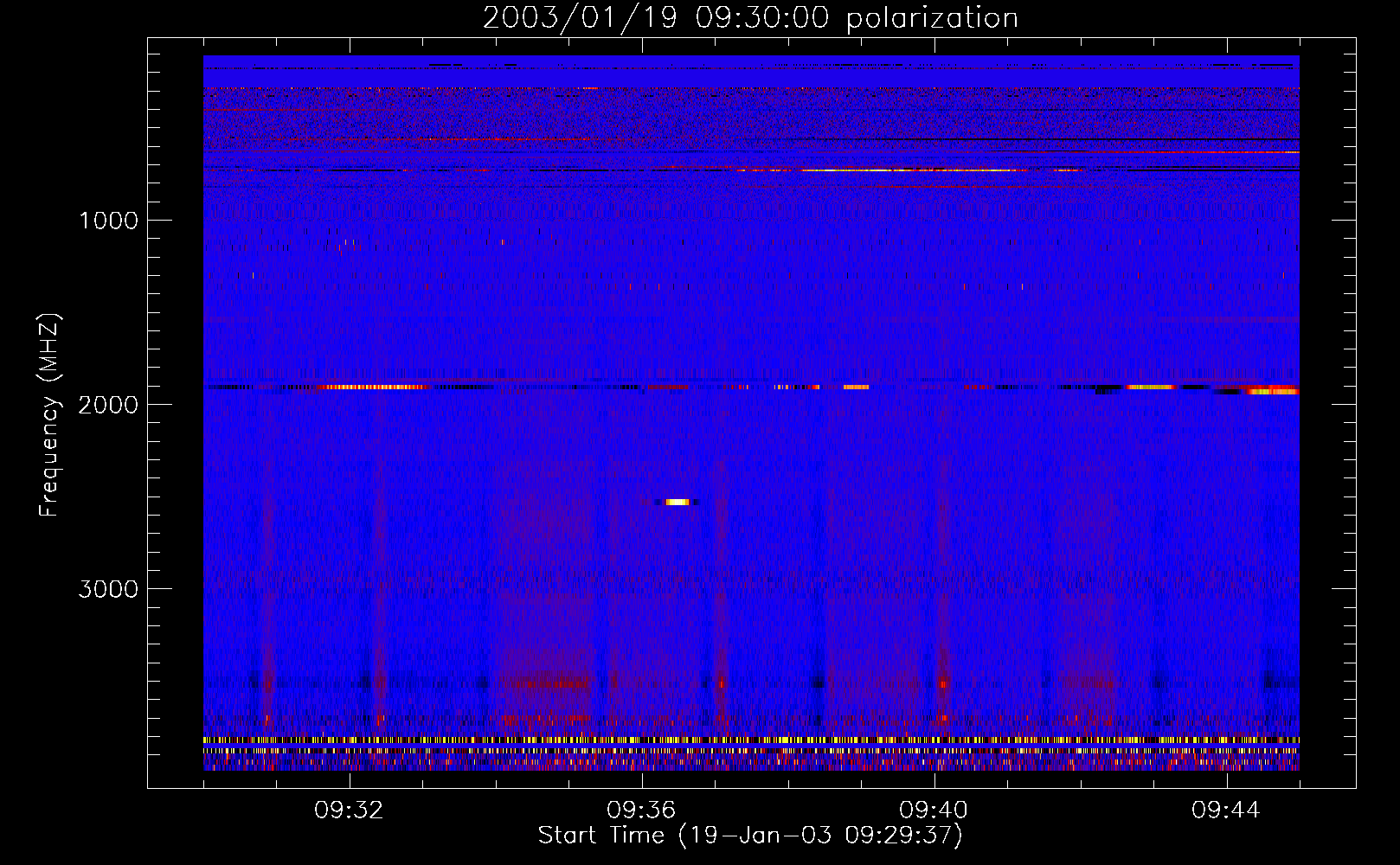Click the bright yellow burst near 2500 MHz
The height and width of the screenshot is (865, 1400).
pos(678,502)
